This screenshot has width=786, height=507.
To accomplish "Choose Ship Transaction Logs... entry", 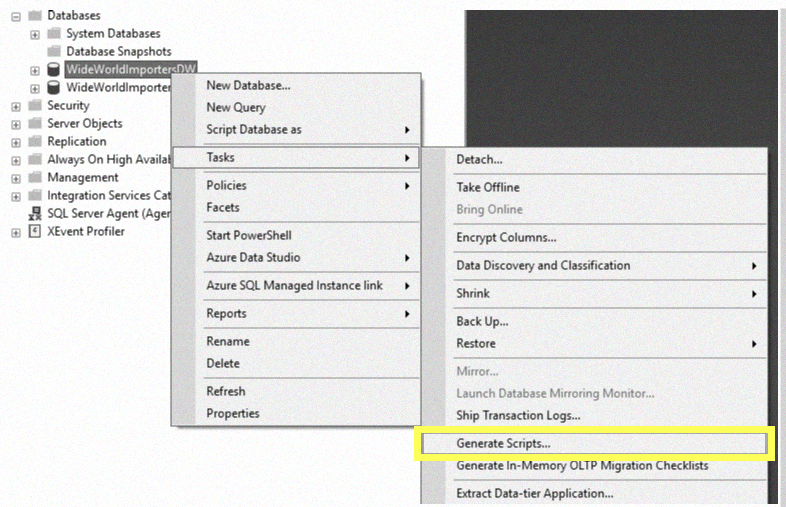I will coord(595,416).
